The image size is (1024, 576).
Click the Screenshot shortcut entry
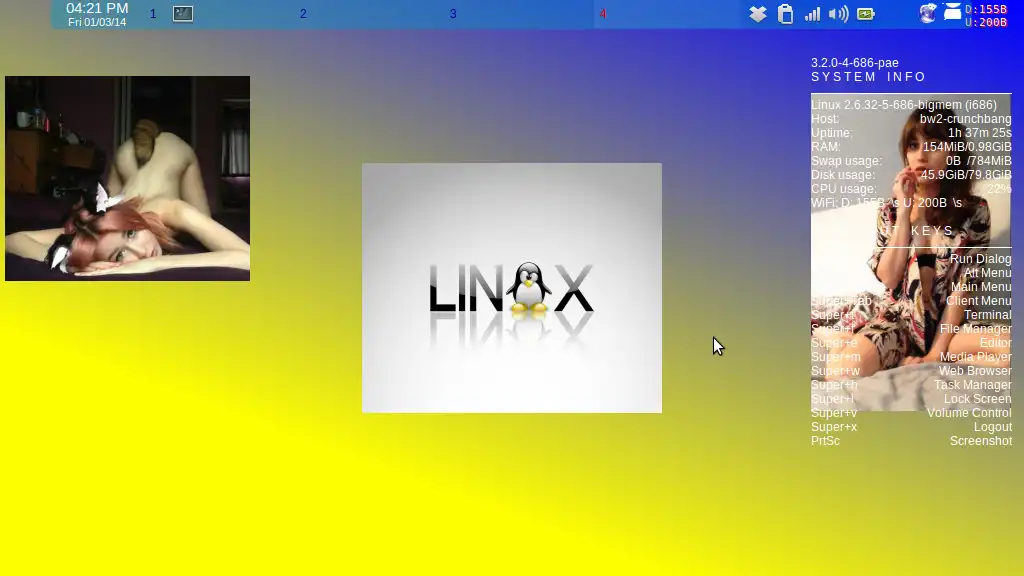click(981, 441)
